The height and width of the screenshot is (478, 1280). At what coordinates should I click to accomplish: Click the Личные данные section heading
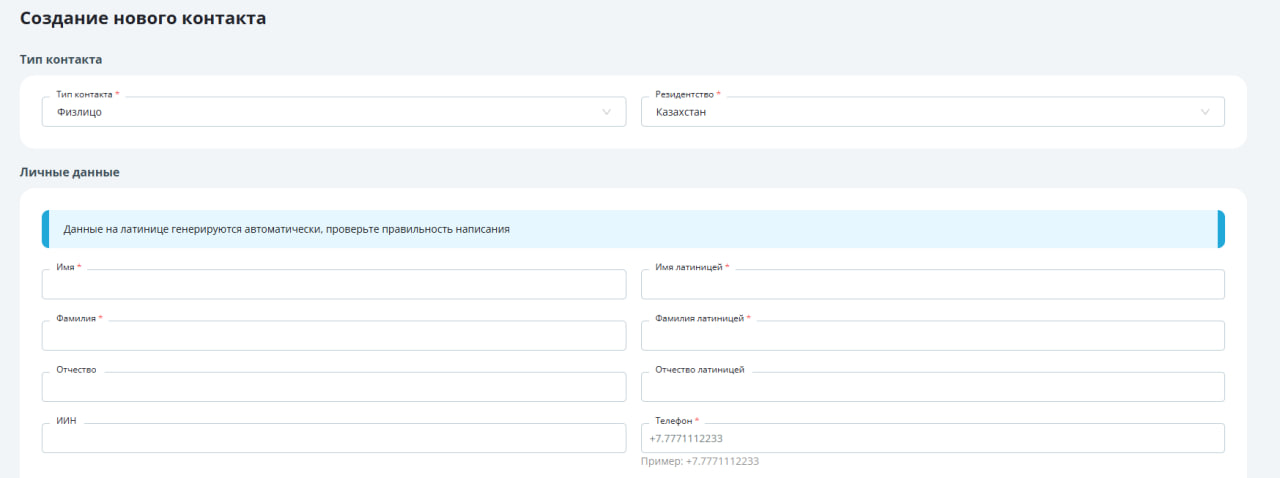[x=69, y=172]
